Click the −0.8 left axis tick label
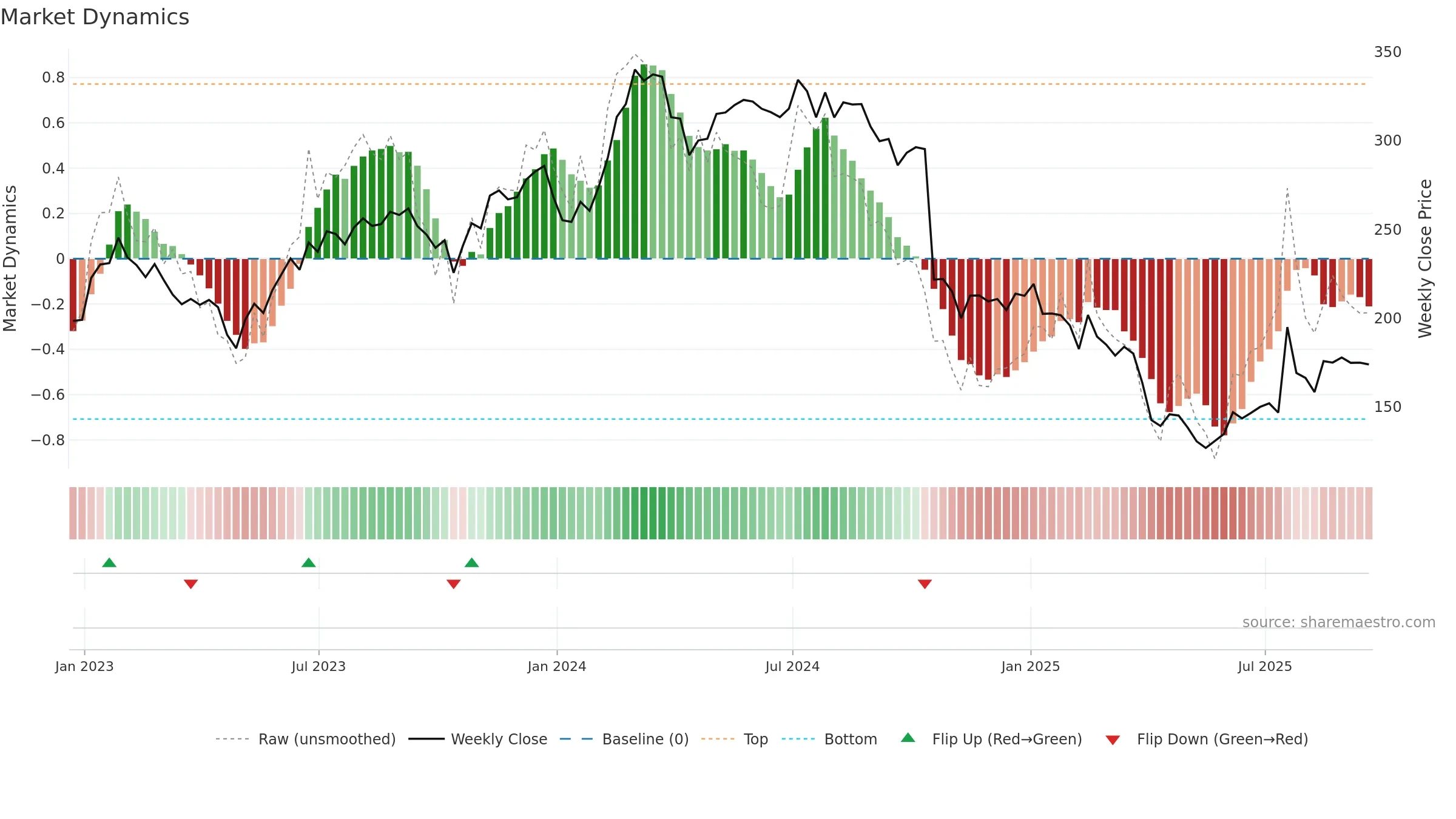Image resolution: width=1456 pixels, height=819 pixels. [x=48, y=440]
